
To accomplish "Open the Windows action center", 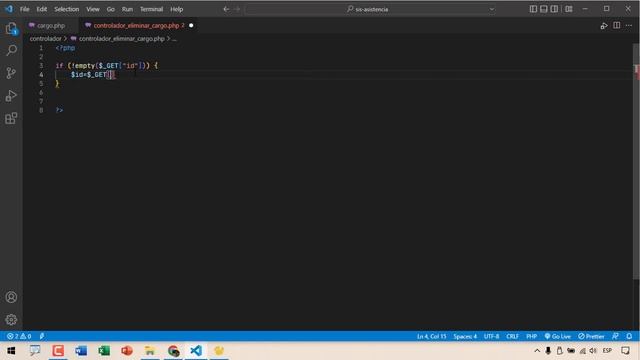I will pos(625,351).
